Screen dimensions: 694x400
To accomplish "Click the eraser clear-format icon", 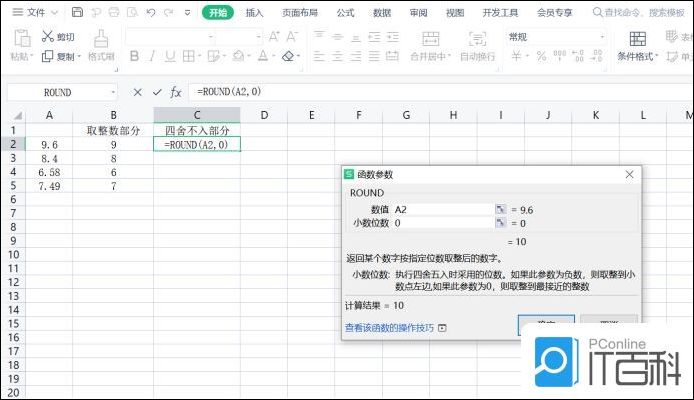I will (x=288, y=56).
